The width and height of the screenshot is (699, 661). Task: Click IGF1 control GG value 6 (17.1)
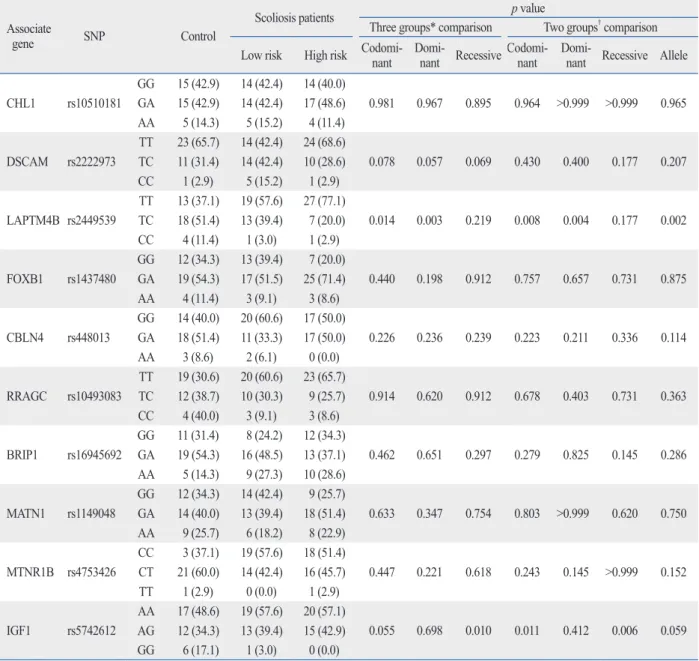point(201,650)
